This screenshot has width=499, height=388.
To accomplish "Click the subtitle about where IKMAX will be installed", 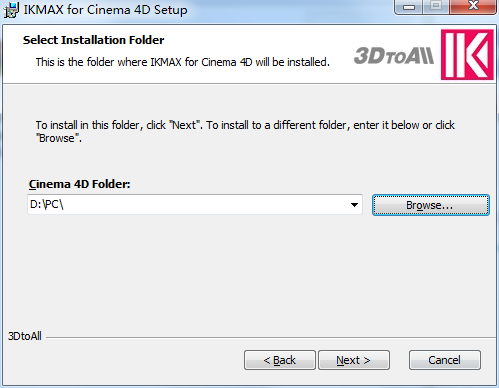I will click(183, 62).
